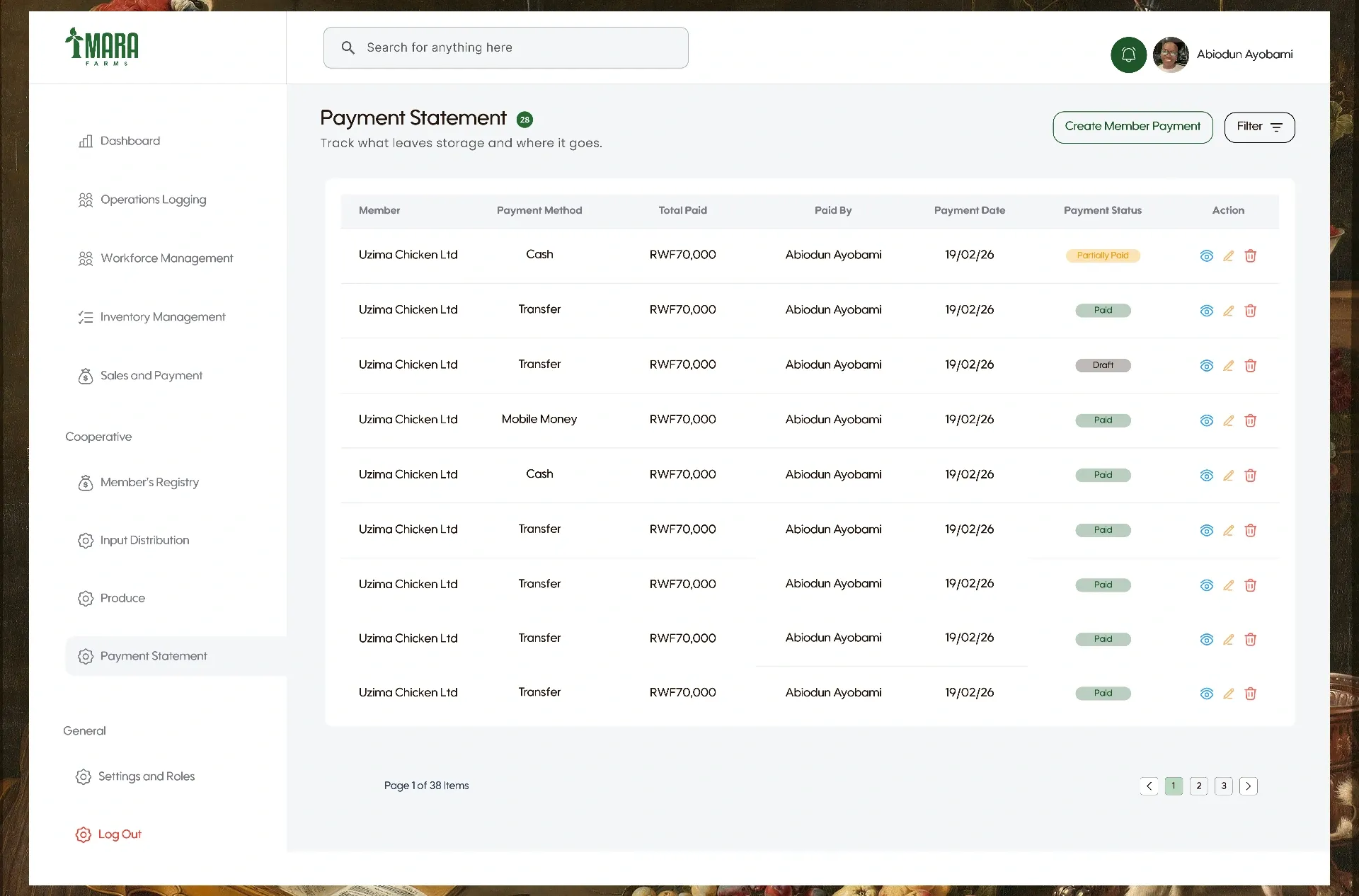Viewport: 1359px width, 896px height.
Task: Click the Total Paid column header
Action: click(x=682, y=210)
